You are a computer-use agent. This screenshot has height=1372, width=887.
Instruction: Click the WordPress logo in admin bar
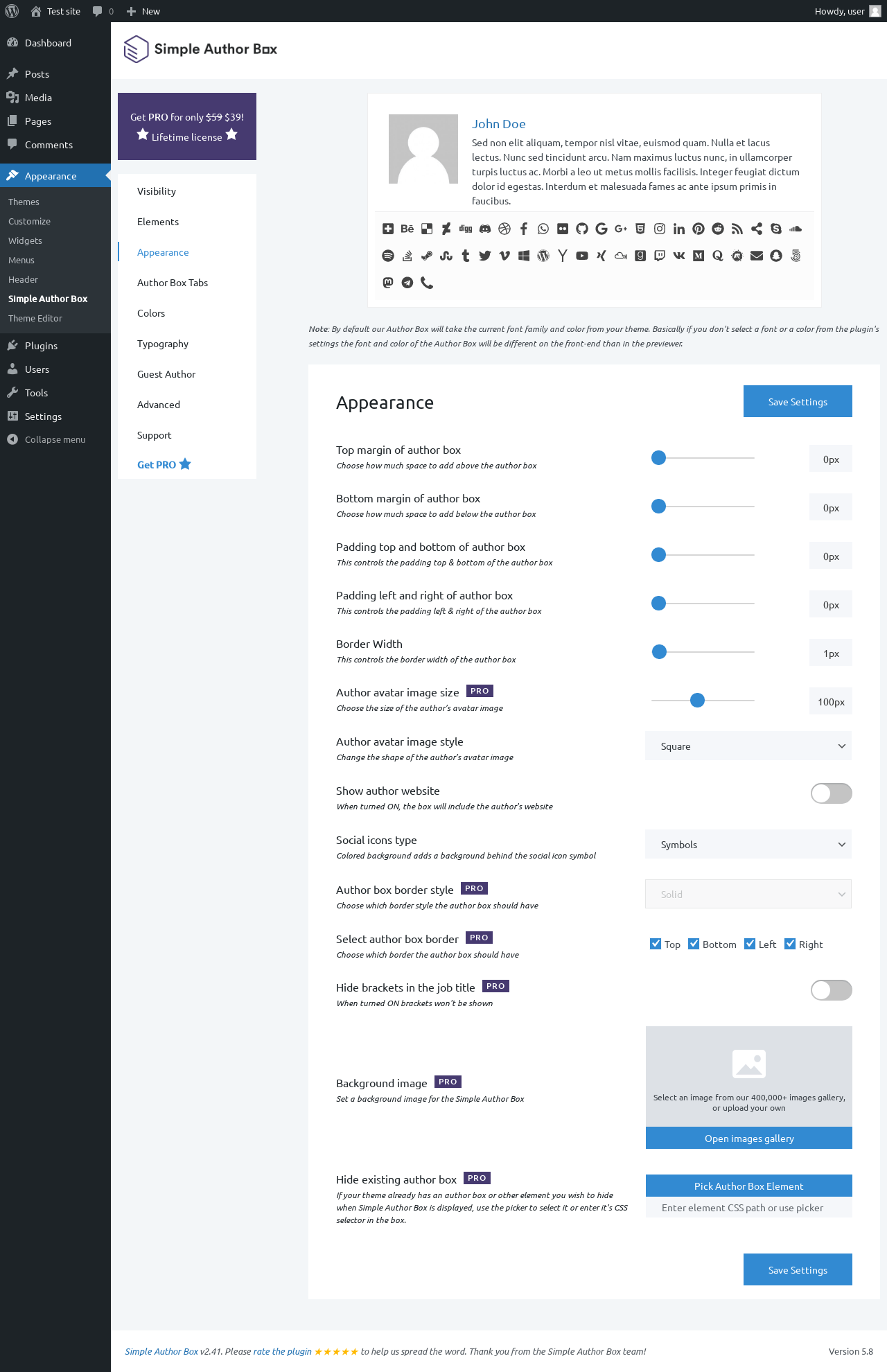click(12, 11)
